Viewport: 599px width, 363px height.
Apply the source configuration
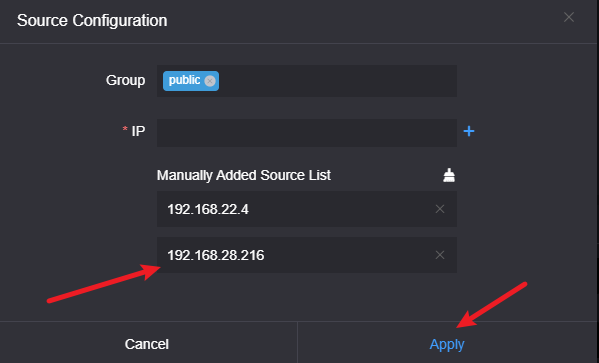pos(447,344)
